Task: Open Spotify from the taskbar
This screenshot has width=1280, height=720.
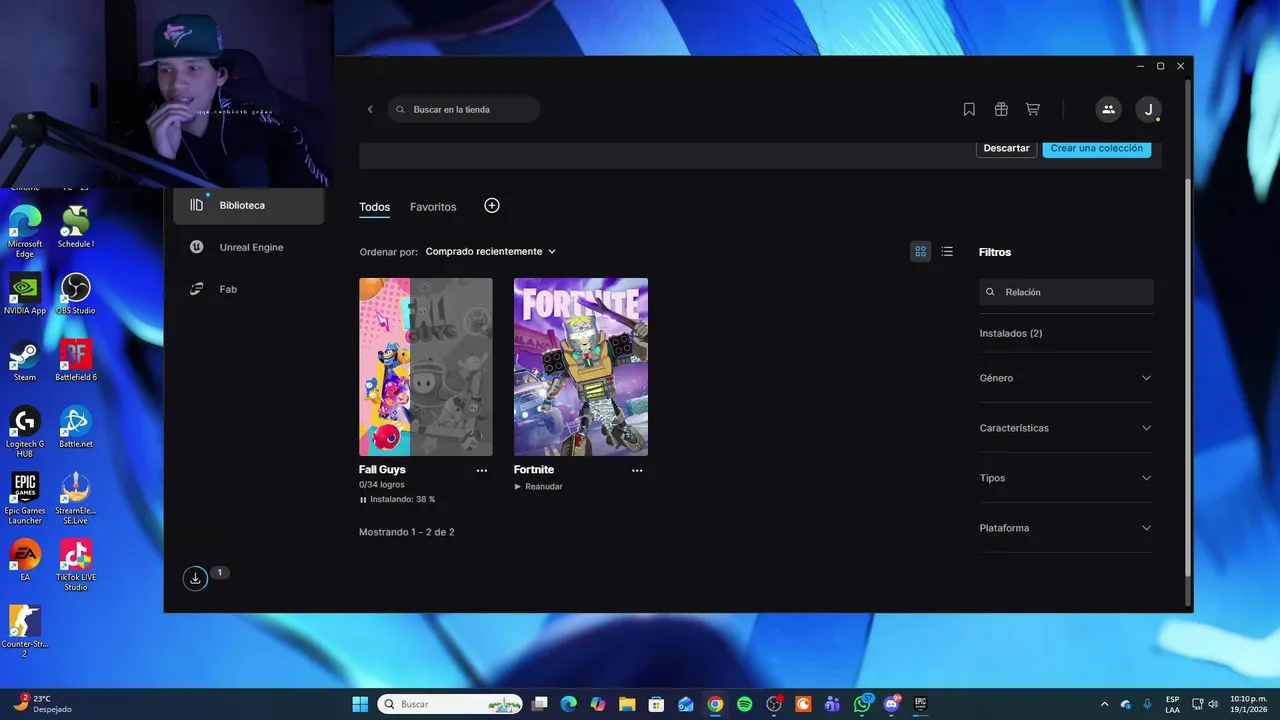Action: (744, 704)
